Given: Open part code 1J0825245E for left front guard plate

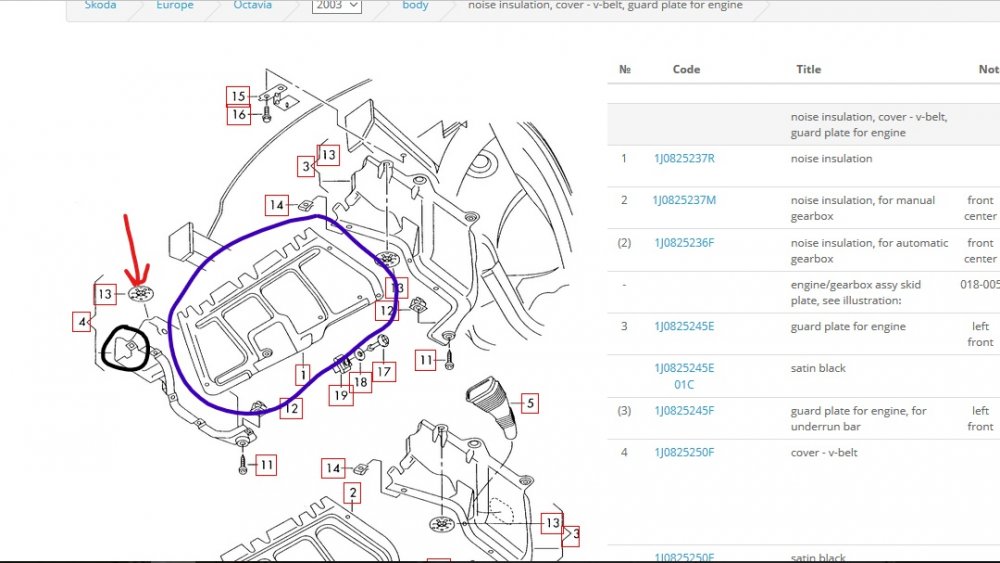Looking at the screenshot, I should point(684,326).
